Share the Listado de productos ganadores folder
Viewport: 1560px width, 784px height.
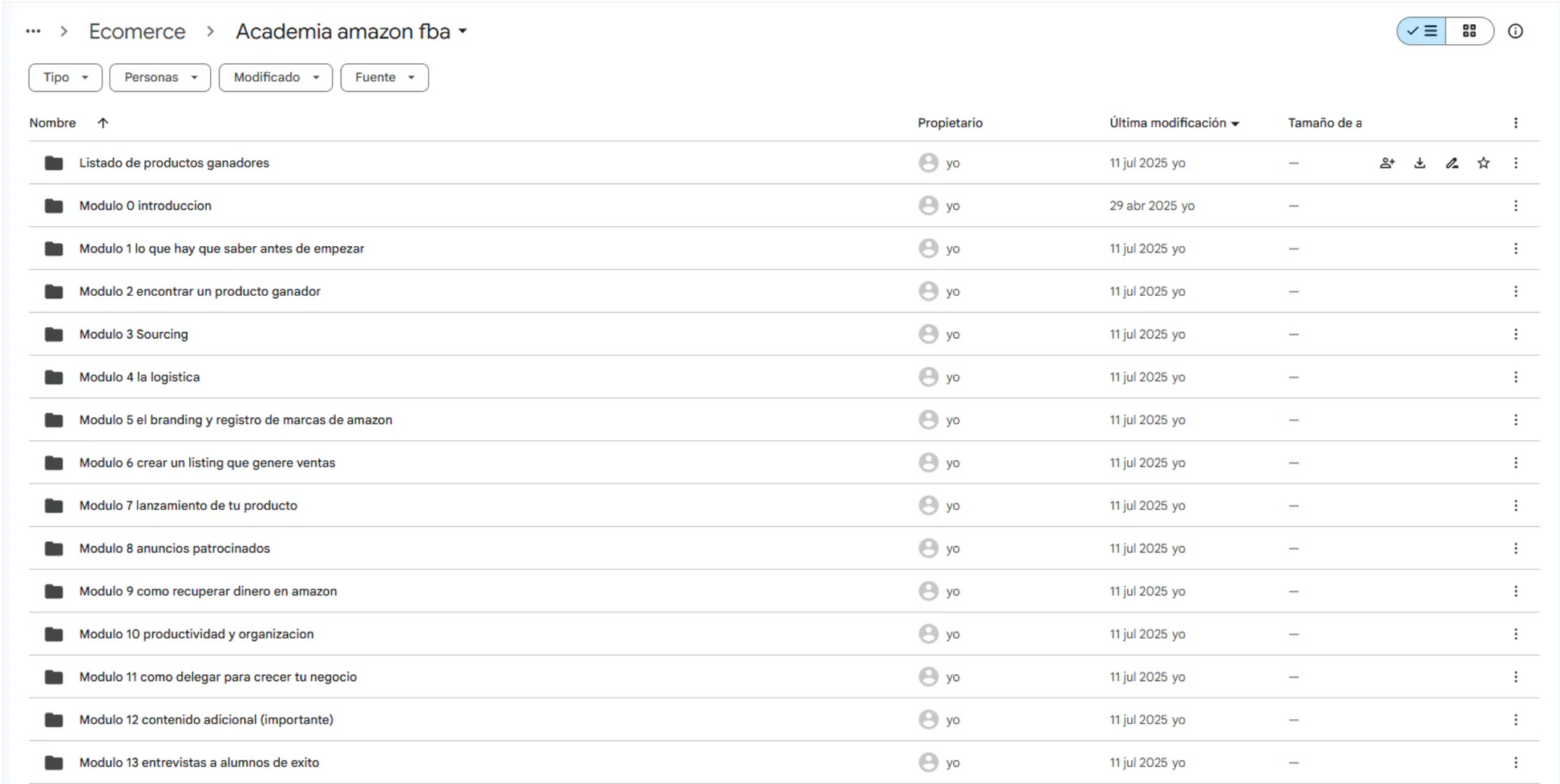1387,163
